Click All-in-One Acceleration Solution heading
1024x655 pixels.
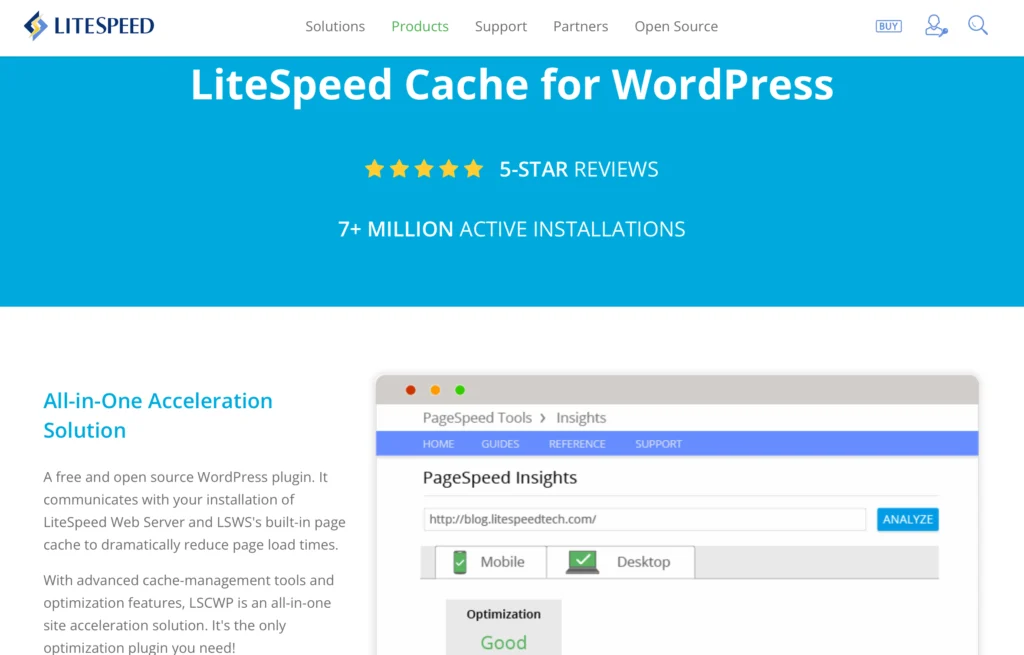(x=158, y=415)
